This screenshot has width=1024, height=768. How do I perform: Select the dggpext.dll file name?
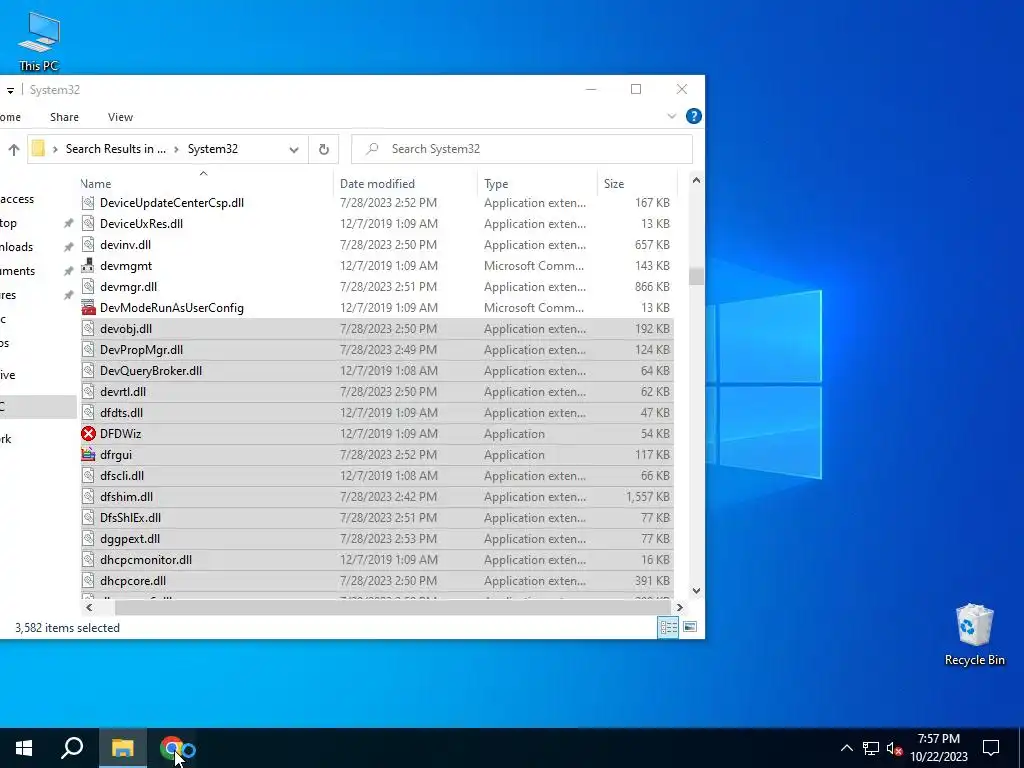(x=129, y=539)
